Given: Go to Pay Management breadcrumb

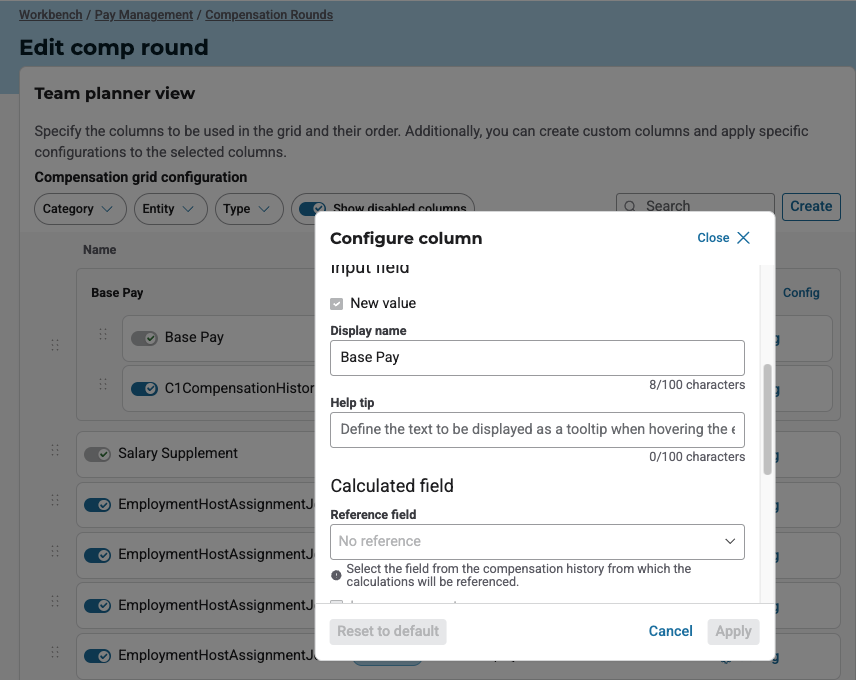Looking at the screenshot, I should (144, 15).
